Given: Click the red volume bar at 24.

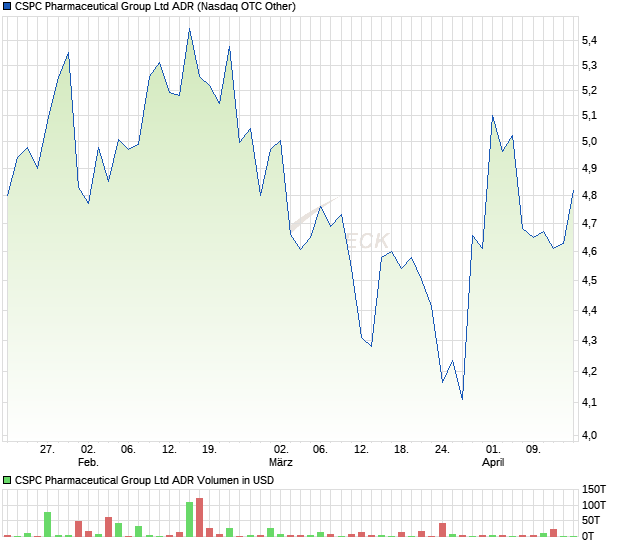Looking at the screenshot, I should pos(442,530).
